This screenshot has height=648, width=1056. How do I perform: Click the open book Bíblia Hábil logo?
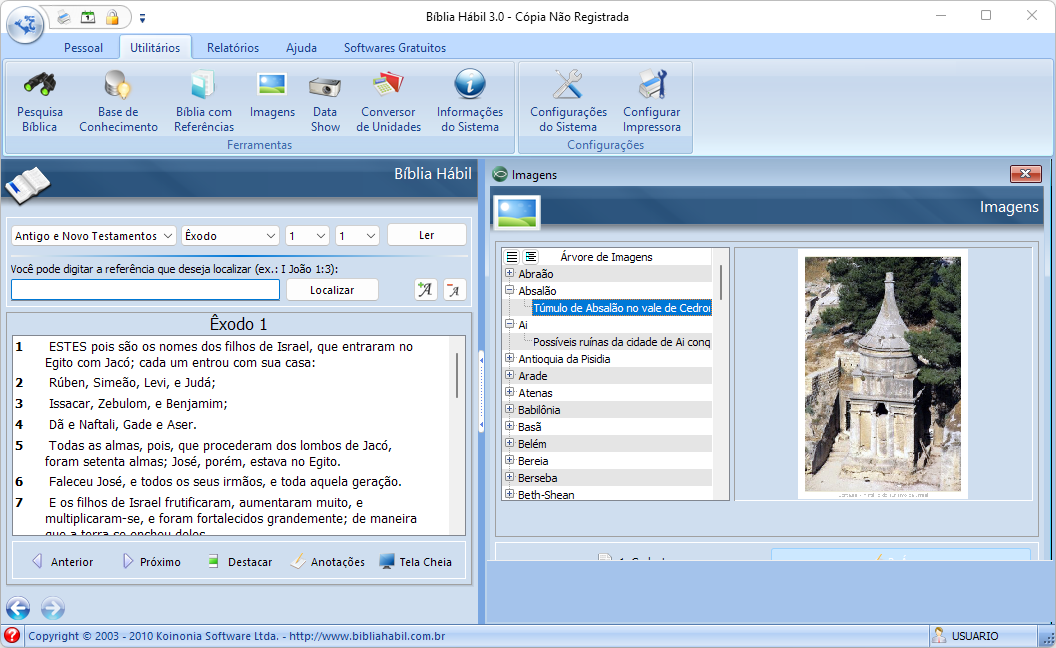click(x=27, y=185)
